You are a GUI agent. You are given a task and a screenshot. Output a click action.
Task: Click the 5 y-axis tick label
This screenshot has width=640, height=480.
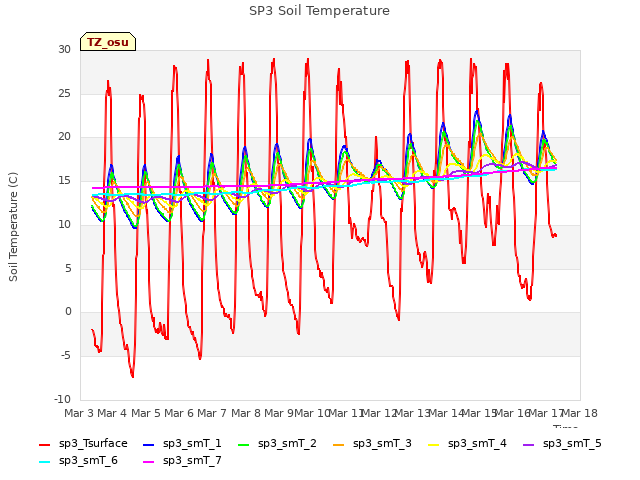pyautogui.click(x=68, y=269)
